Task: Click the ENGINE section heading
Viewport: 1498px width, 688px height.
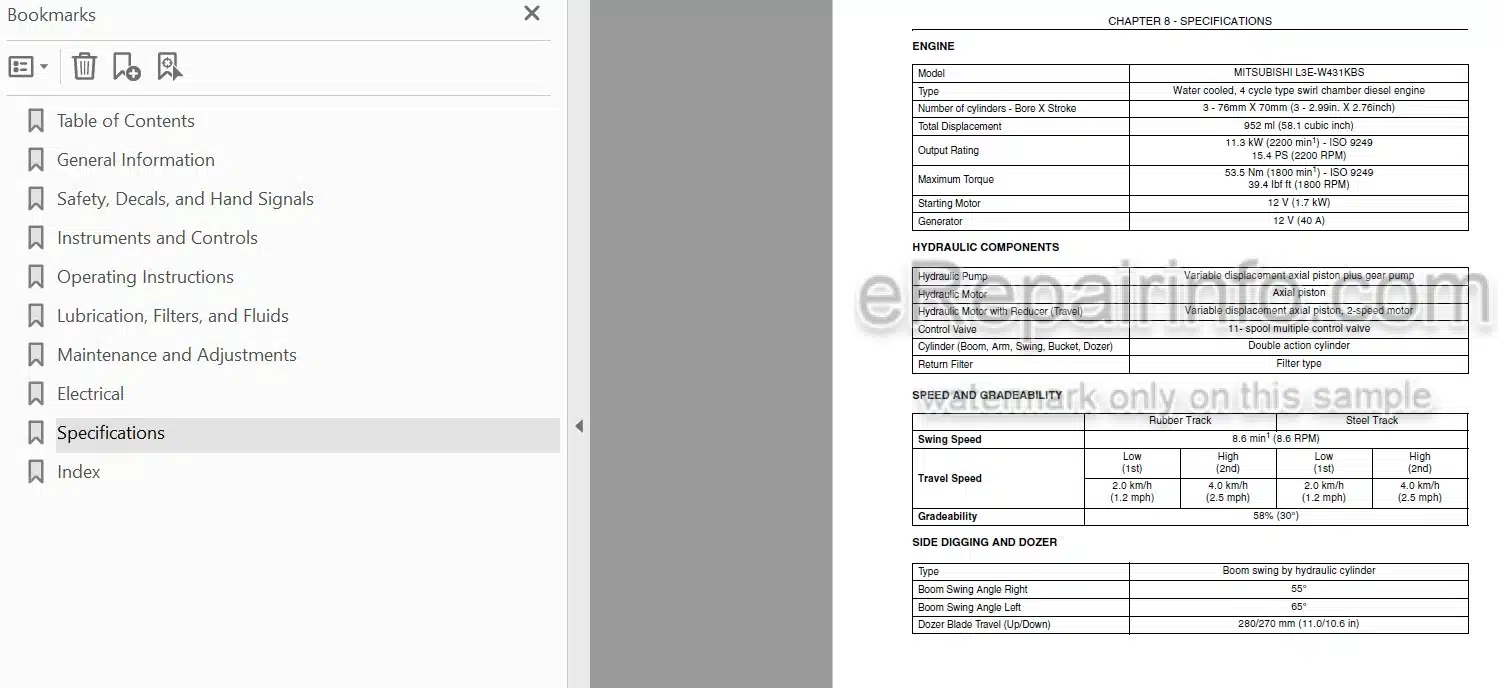Action: [933, 46]
